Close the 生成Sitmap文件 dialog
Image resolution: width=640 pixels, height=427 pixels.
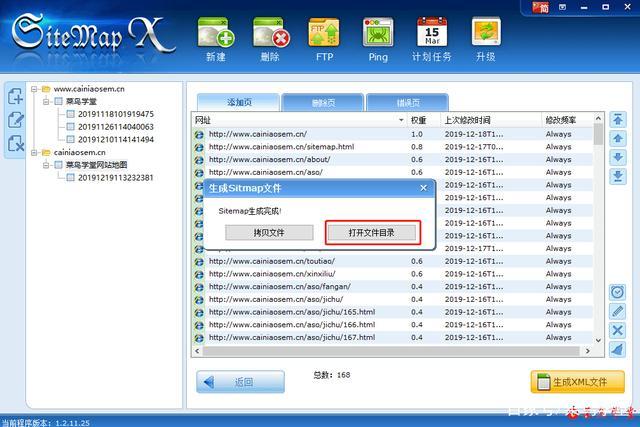tap(424, 188)
